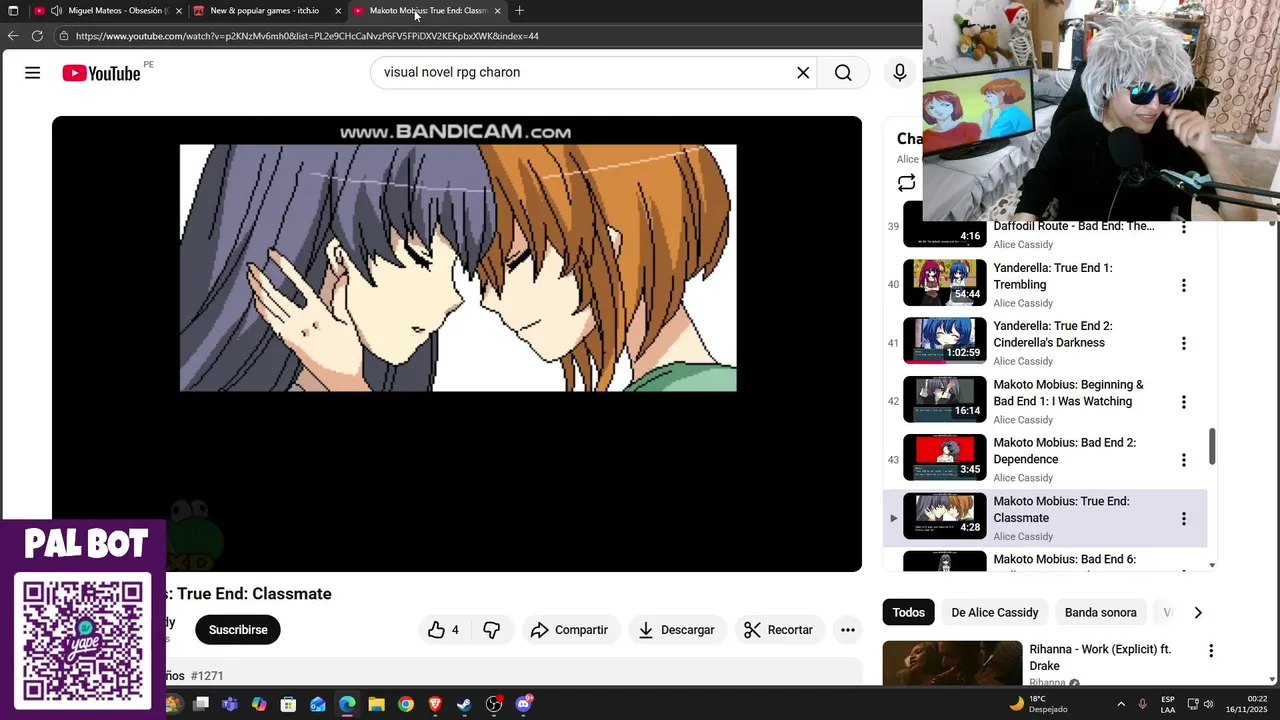This screenshot has height=720, width=1280.
Task: Like the video with thumbs-up button
Action: click(x=443, y=629)
